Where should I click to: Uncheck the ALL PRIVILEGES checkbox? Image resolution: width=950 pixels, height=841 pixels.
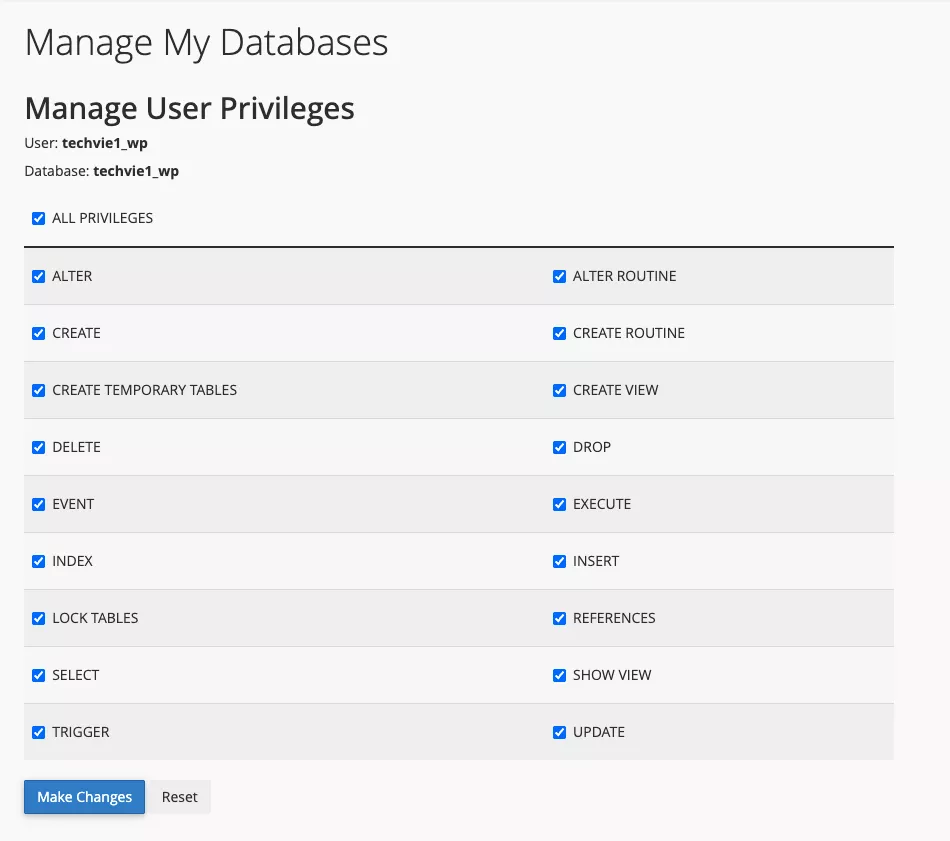(x=39, y=218)
